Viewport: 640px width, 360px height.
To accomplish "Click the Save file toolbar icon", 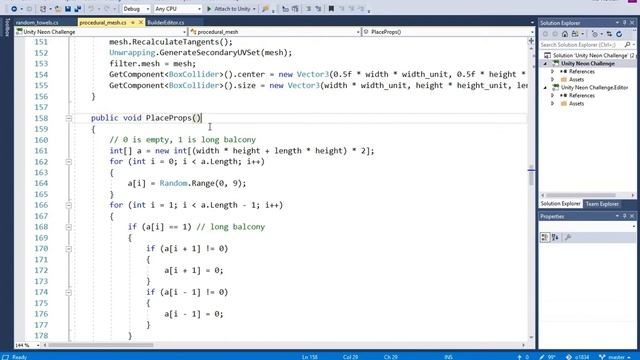I will tap(68, 9).
